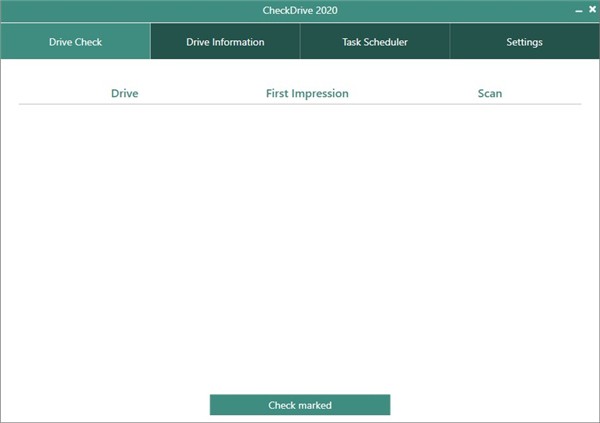Click the First Impression column header
Screen dimensions: 600x423
click(x=307, y=93)
